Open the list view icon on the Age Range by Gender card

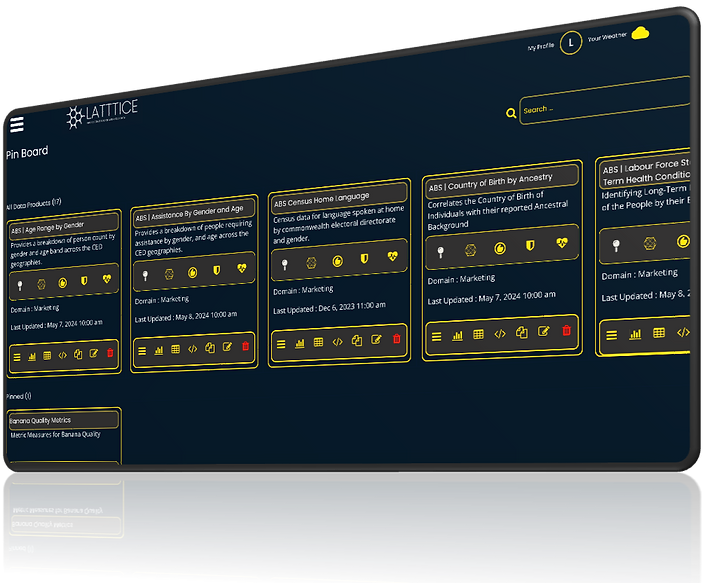pyautogui.click(x=17, y=358)
